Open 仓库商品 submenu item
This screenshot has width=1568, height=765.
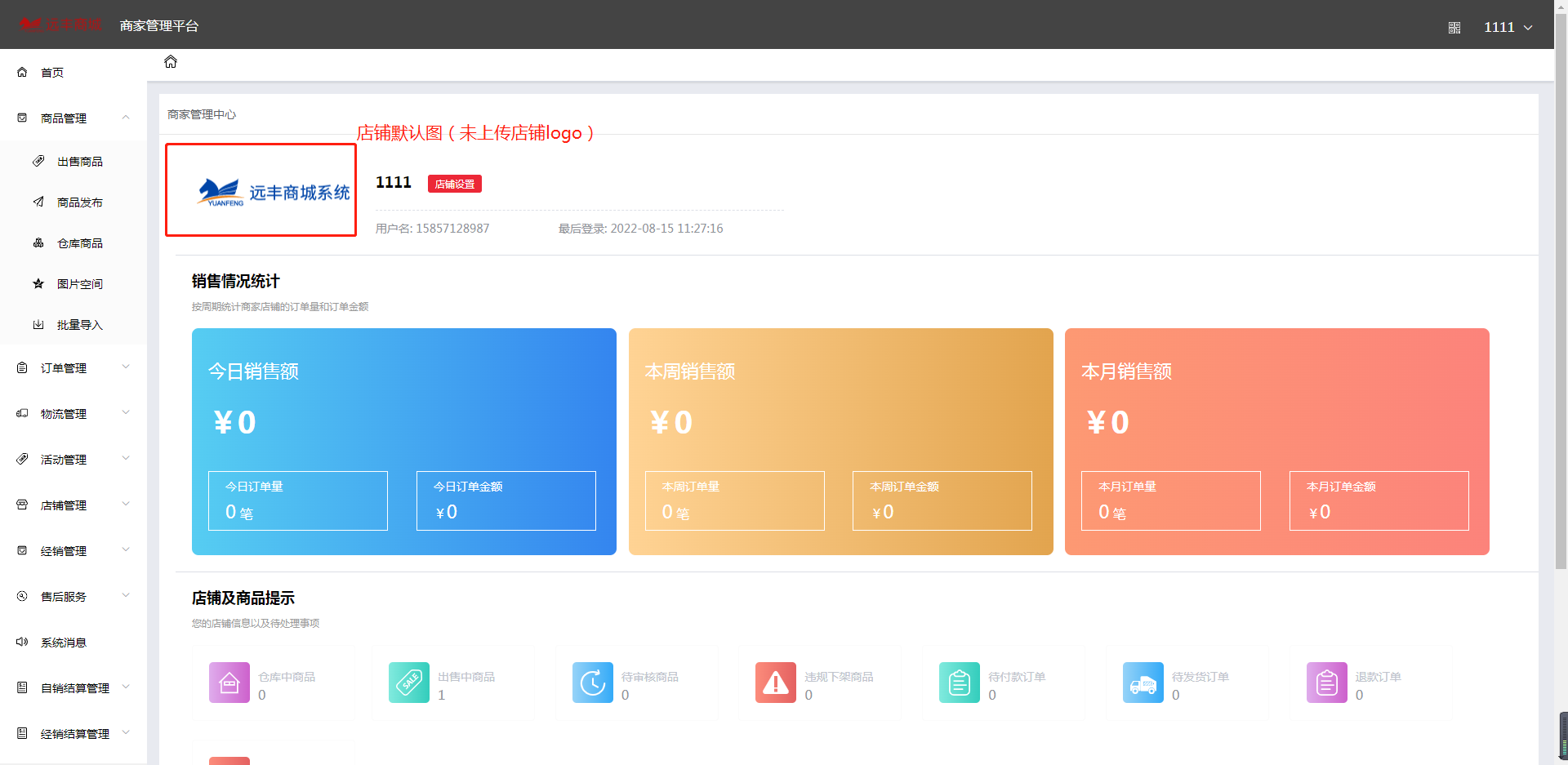click(x=73, y=242)
